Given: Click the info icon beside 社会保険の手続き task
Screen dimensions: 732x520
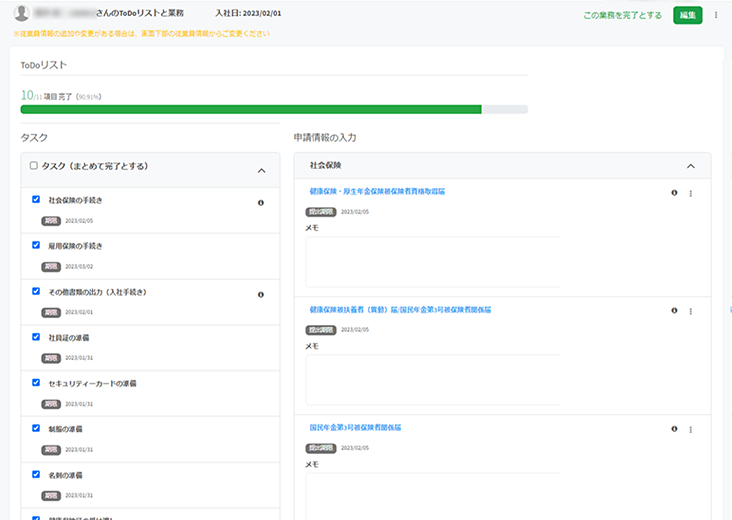Looking at the screenshot, I should point(261,202).
